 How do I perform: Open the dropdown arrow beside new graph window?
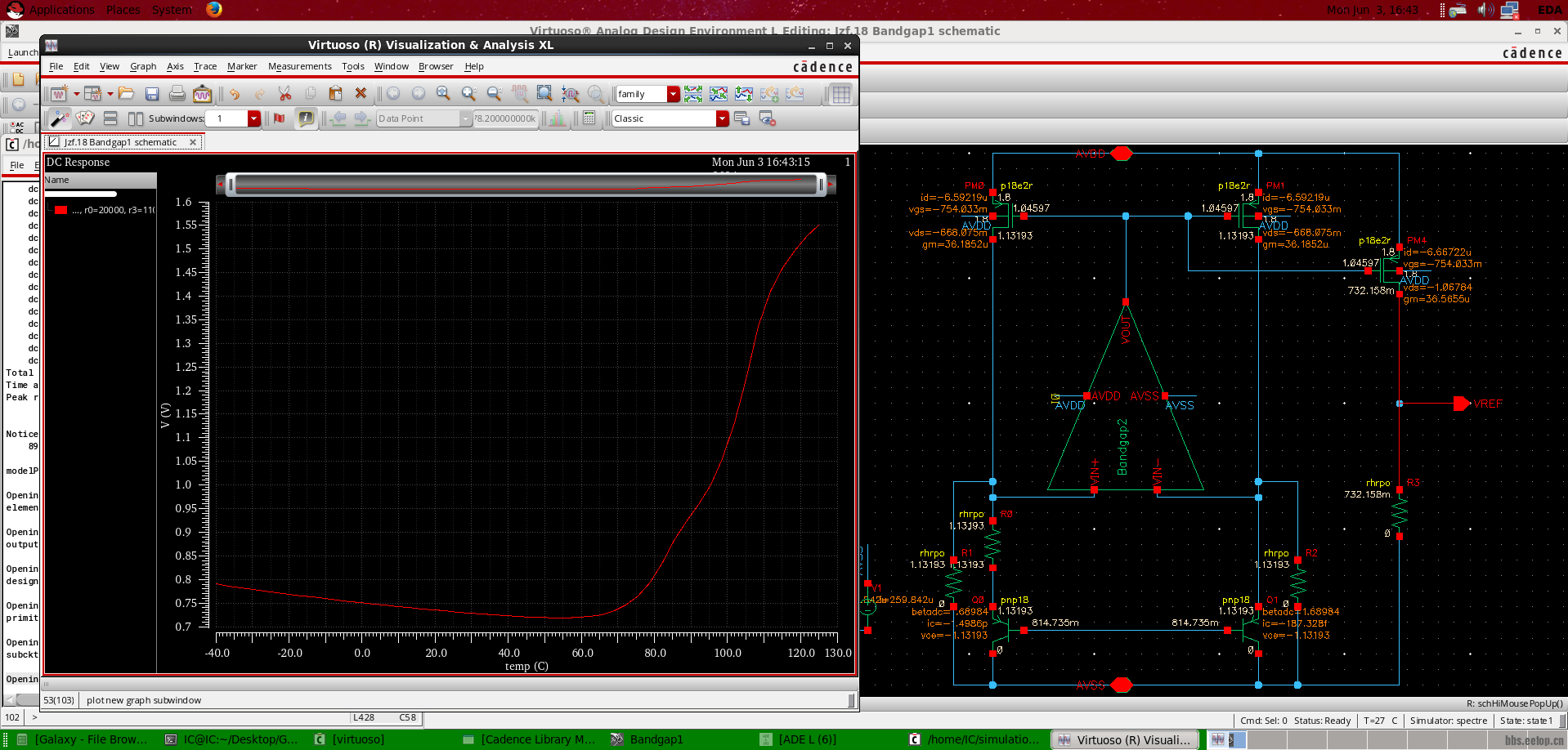[x=77, y=94]
